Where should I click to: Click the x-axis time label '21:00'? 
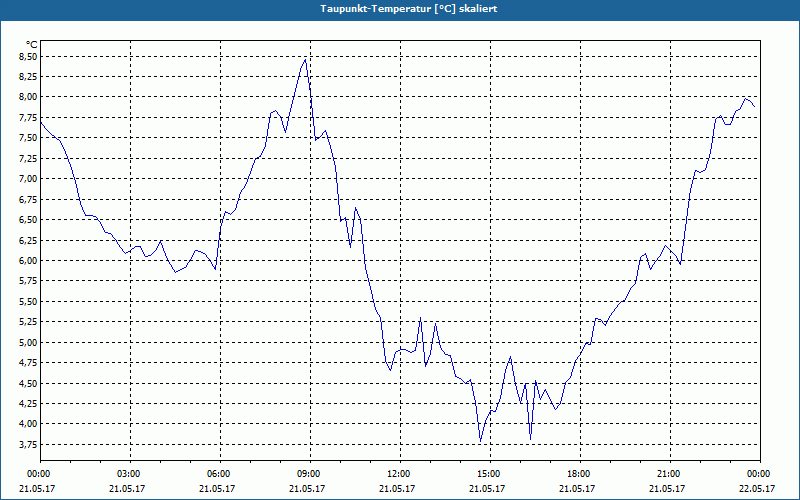670,473
